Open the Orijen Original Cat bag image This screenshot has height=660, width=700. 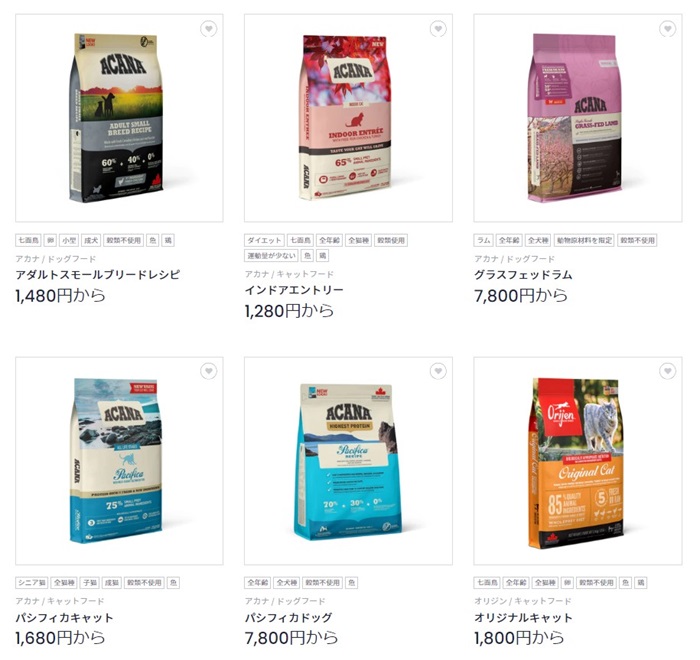pyautogui.click(x=576, y=464)
